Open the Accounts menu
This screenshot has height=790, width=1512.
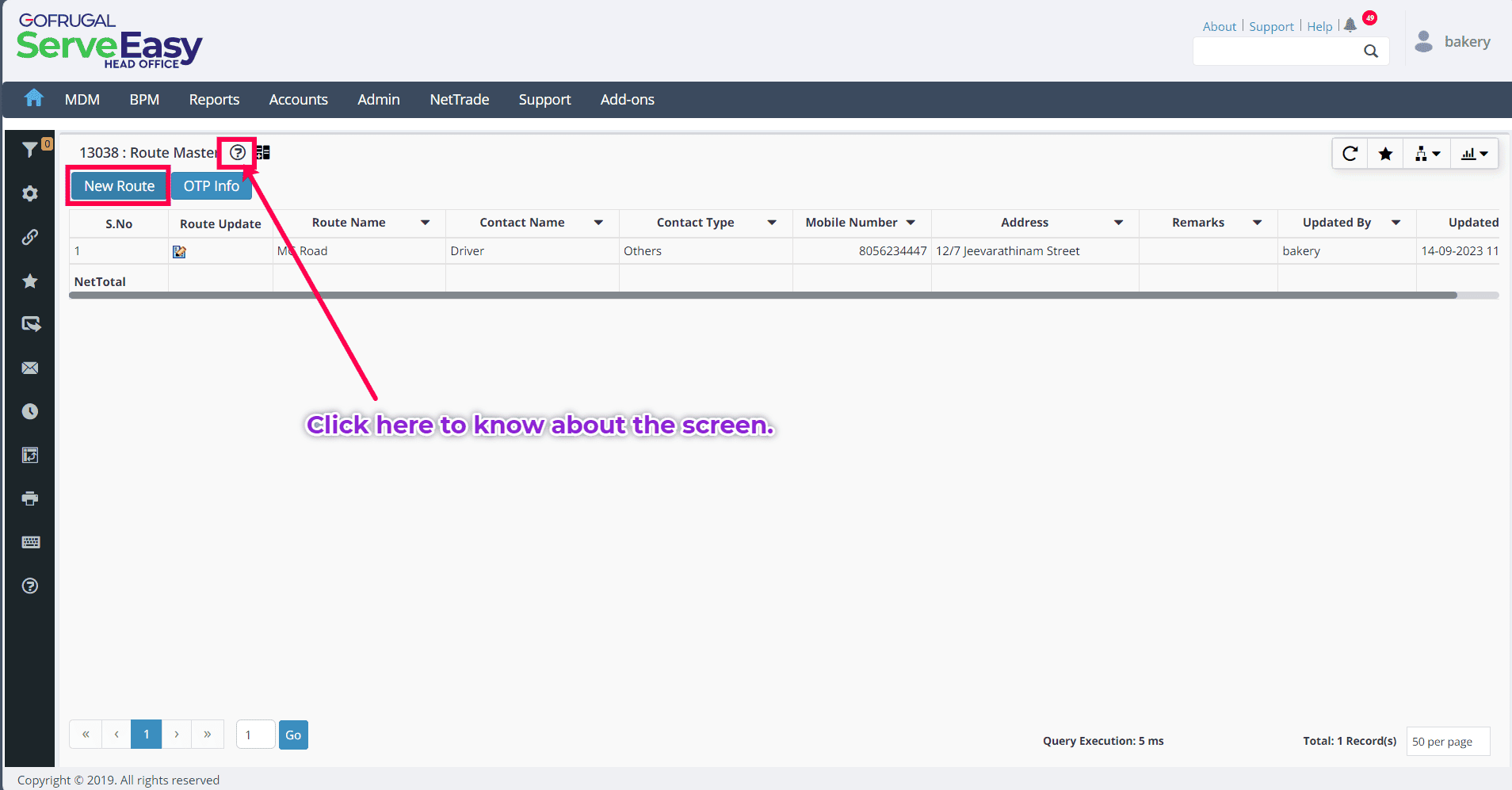click(298, 99)
